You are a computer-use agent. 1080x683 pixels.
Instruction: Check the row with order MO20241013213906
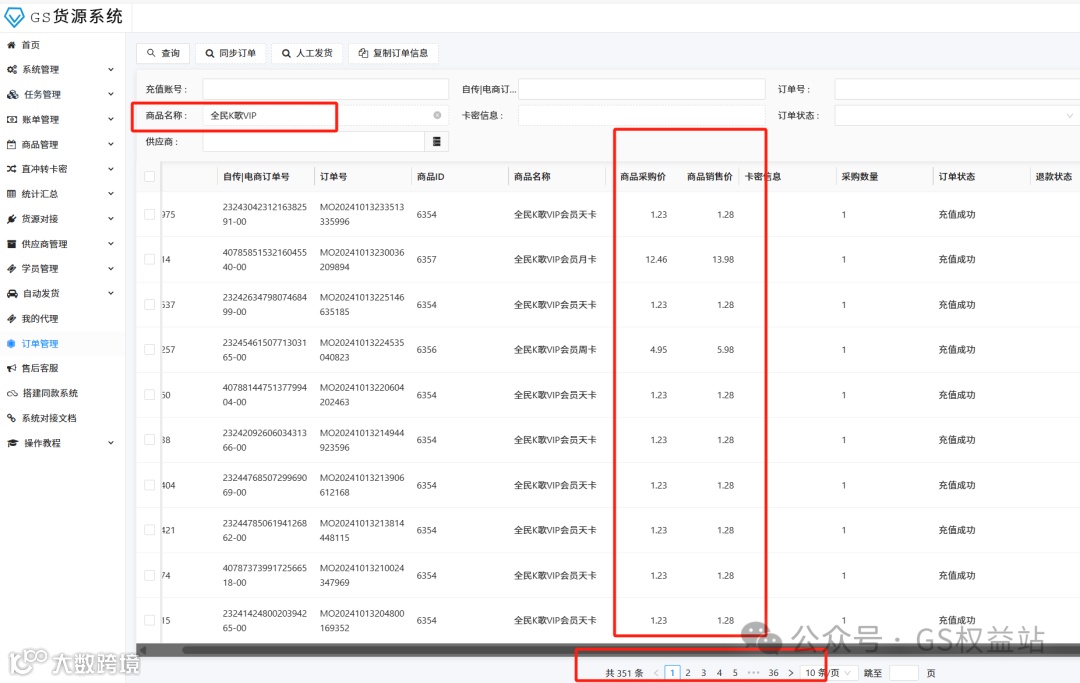pos(149,485)
